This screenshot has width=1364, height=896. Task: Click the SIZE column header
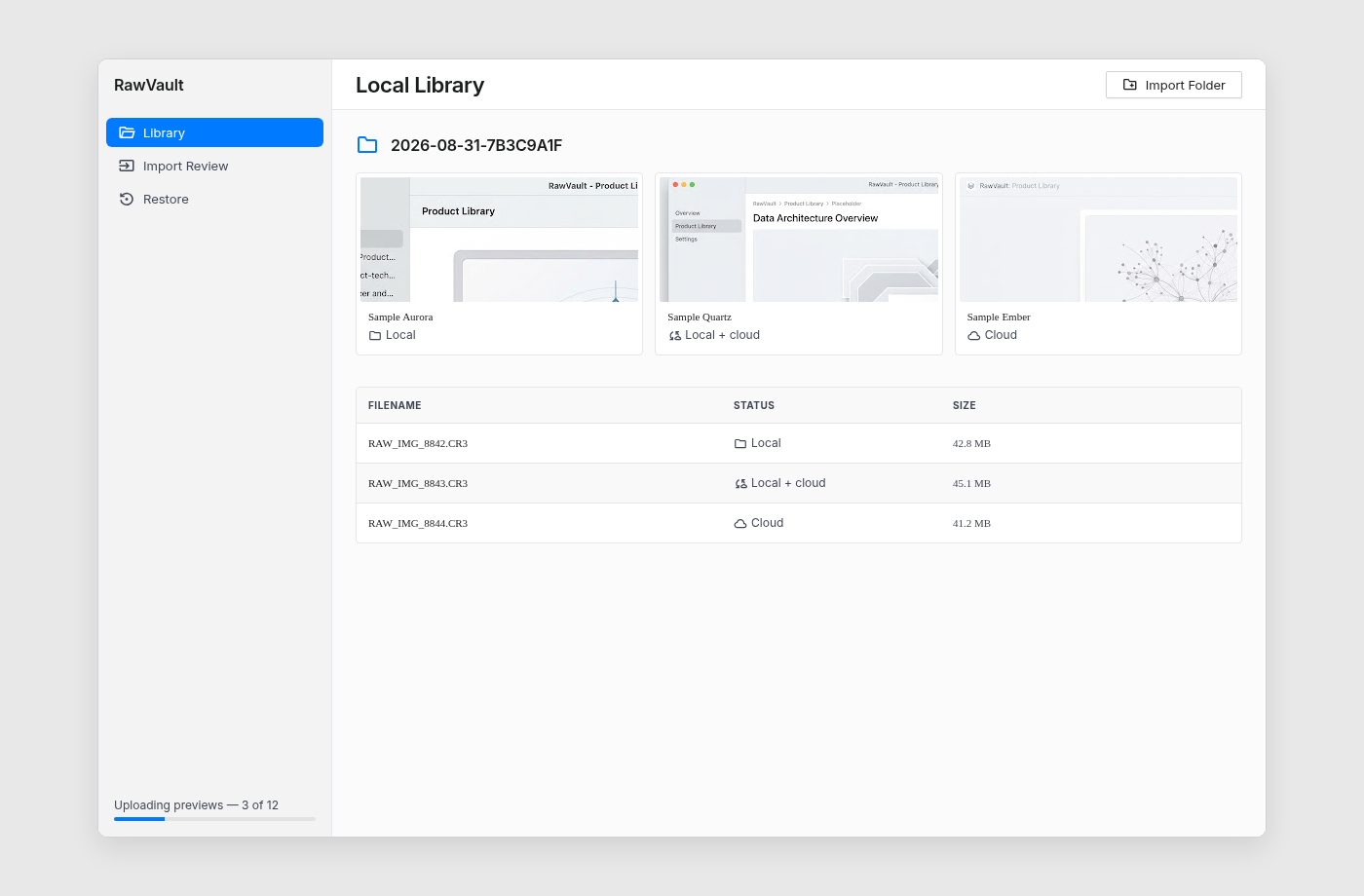965,405
